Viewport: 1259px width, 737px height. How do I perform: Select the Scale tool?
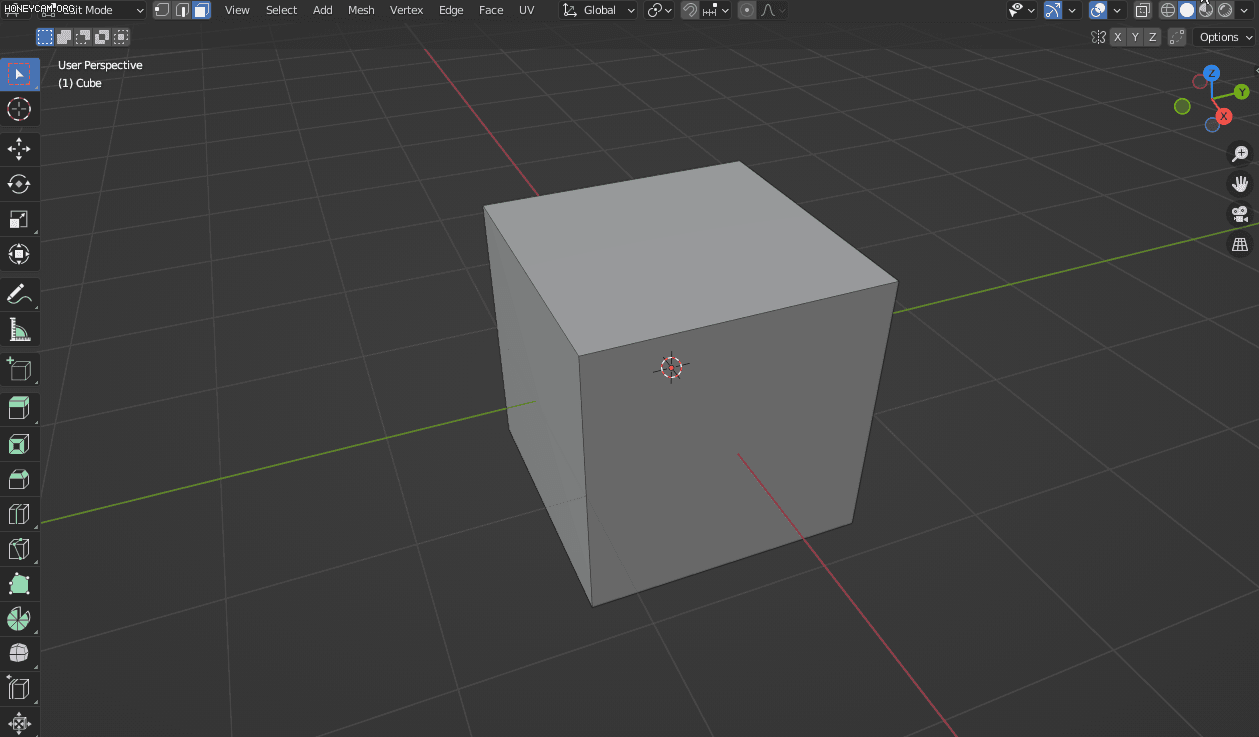tap(19, 219)
